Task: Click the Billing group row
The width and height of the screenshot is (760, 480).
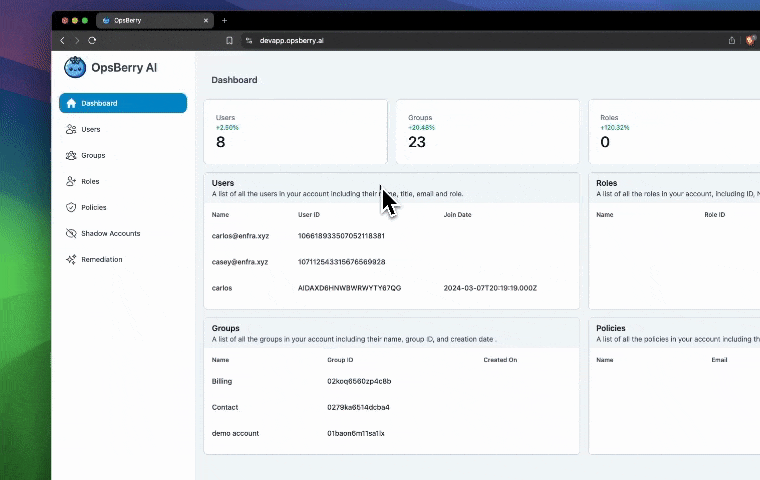Action: click(x=222, y=381)
